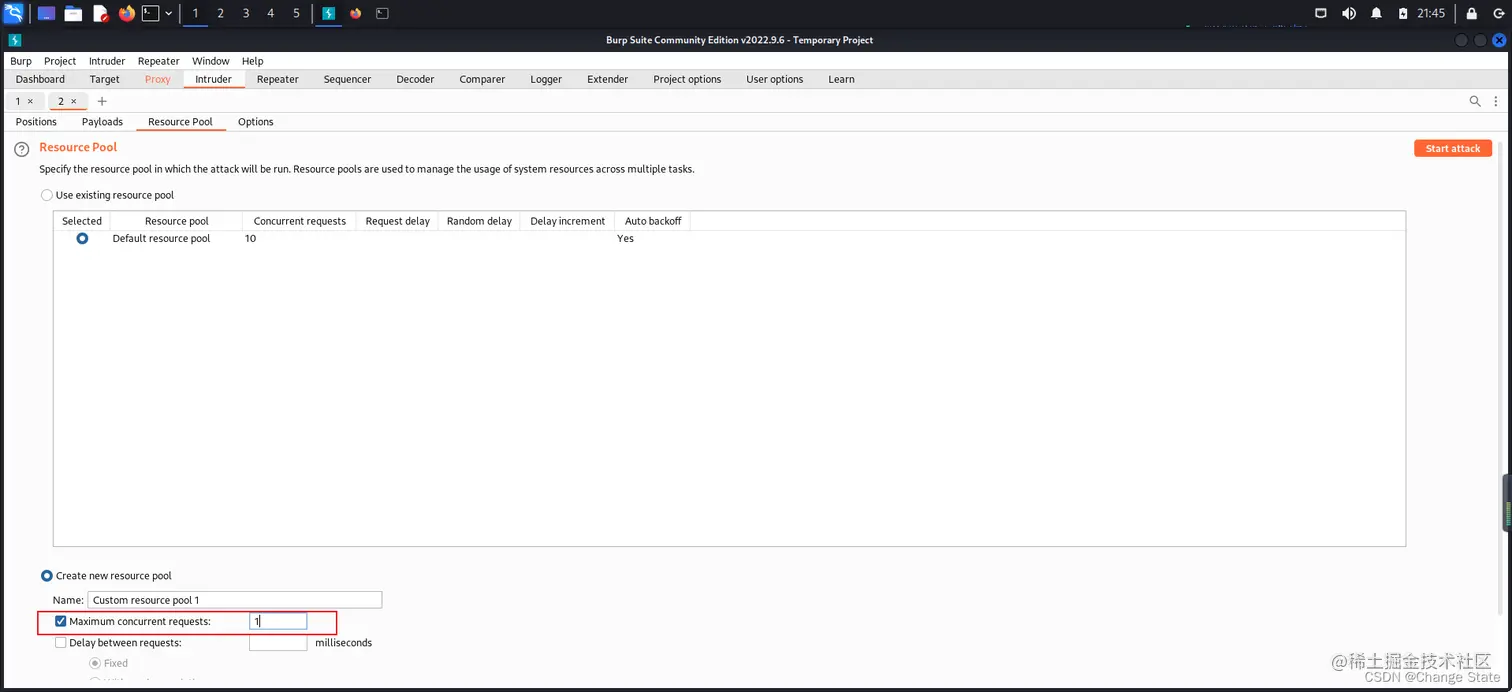Launch Firefox from the panel launcher

[x=126, y=13]
